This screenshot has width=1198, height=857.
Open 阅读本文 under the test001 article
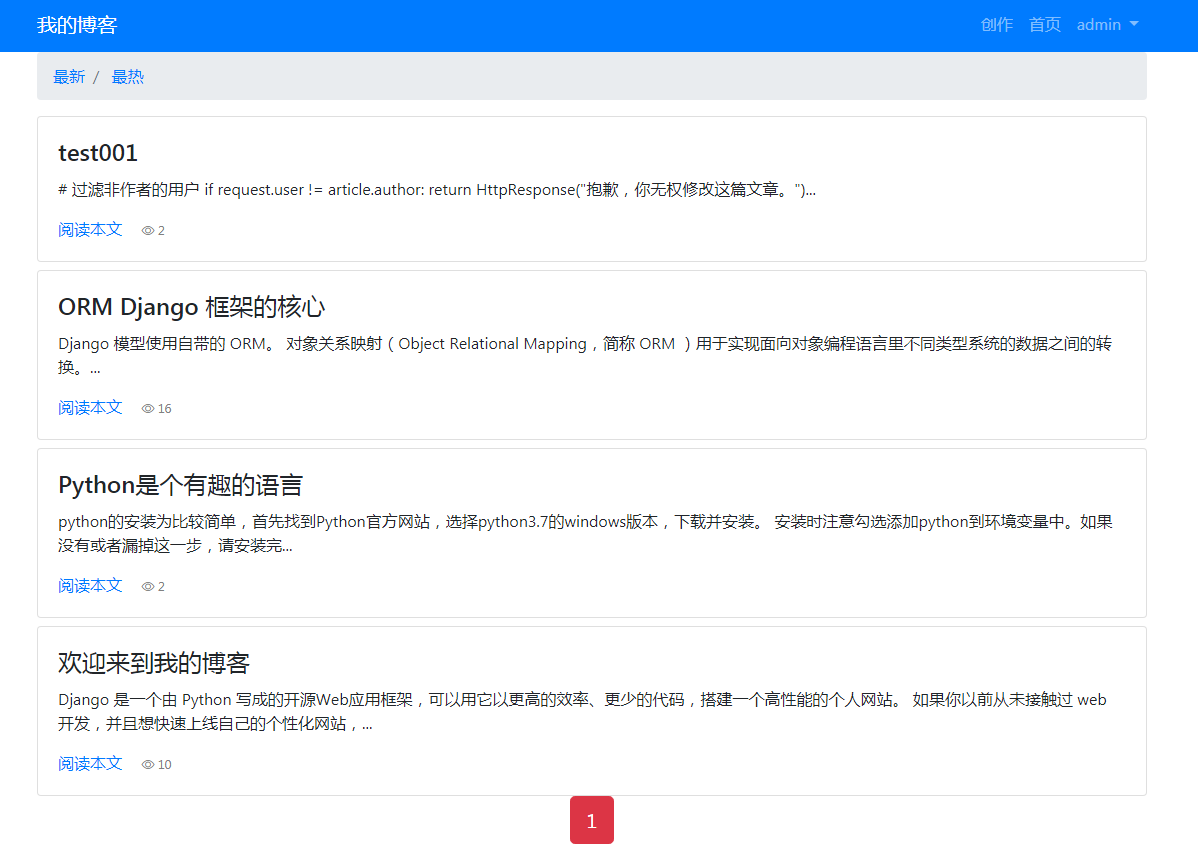(89, 230)
